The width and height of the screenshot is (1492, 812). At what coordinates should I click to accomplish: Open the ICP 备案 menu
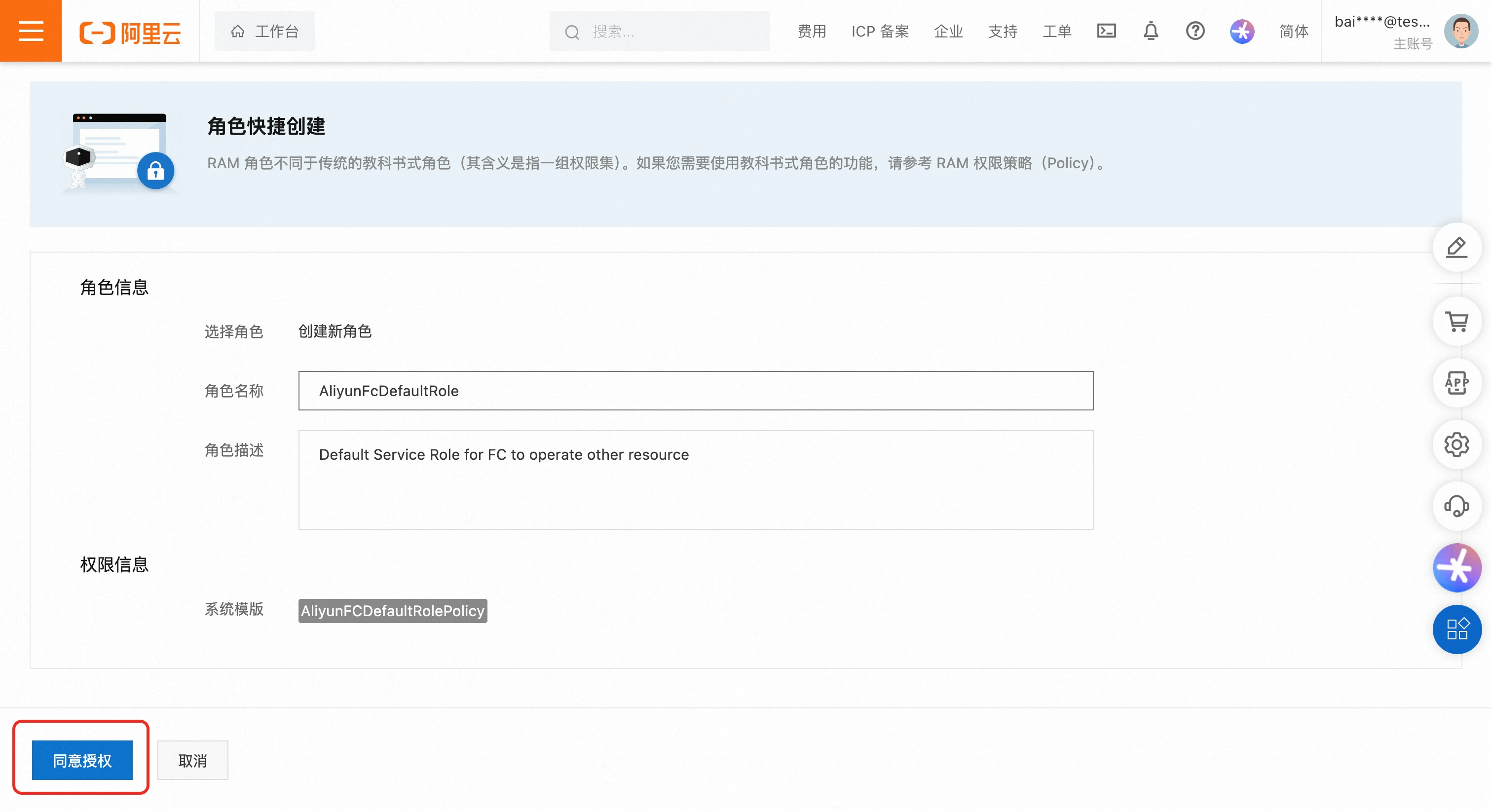(880, 31)
